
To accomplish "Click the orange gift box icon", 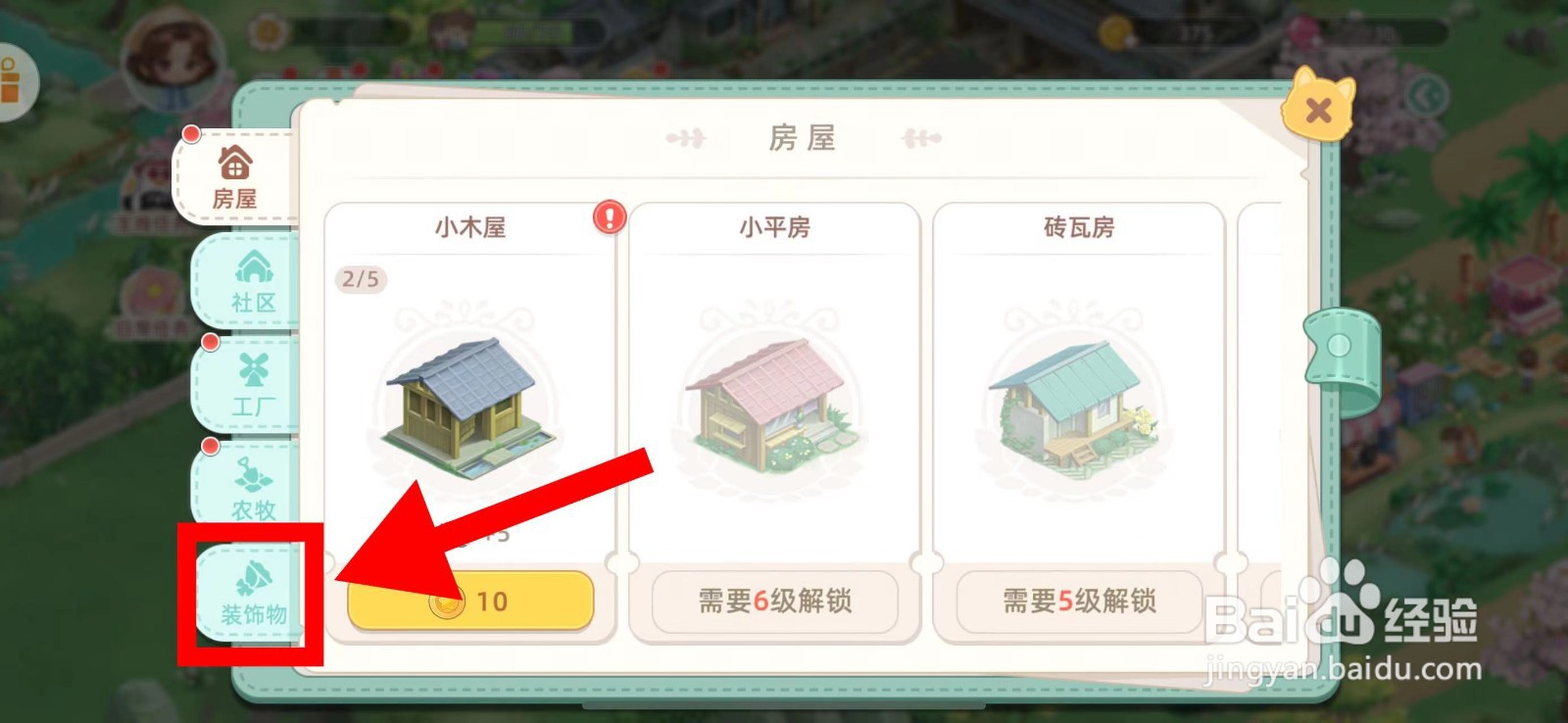I will pos(12,80).
